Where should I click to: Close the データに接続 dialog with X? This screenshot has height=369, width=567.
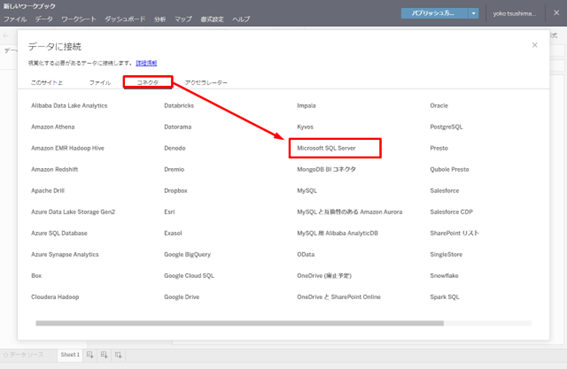tap(534, 45)
